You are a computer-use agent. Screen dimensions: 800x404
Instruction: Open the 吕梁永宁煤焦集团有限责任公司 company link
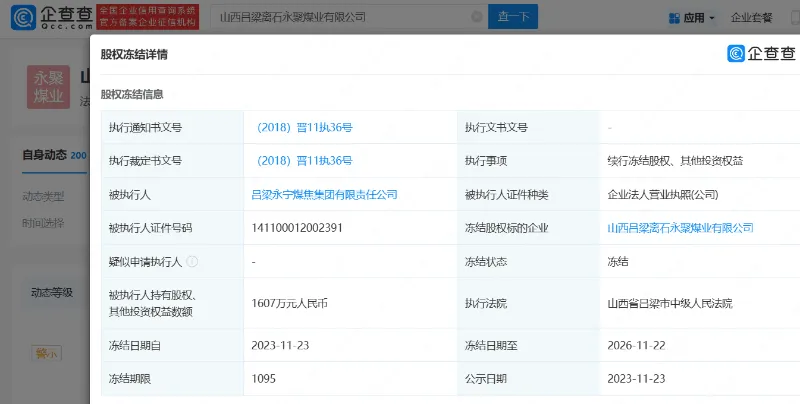pyautogui.click(x=324, y=195)
